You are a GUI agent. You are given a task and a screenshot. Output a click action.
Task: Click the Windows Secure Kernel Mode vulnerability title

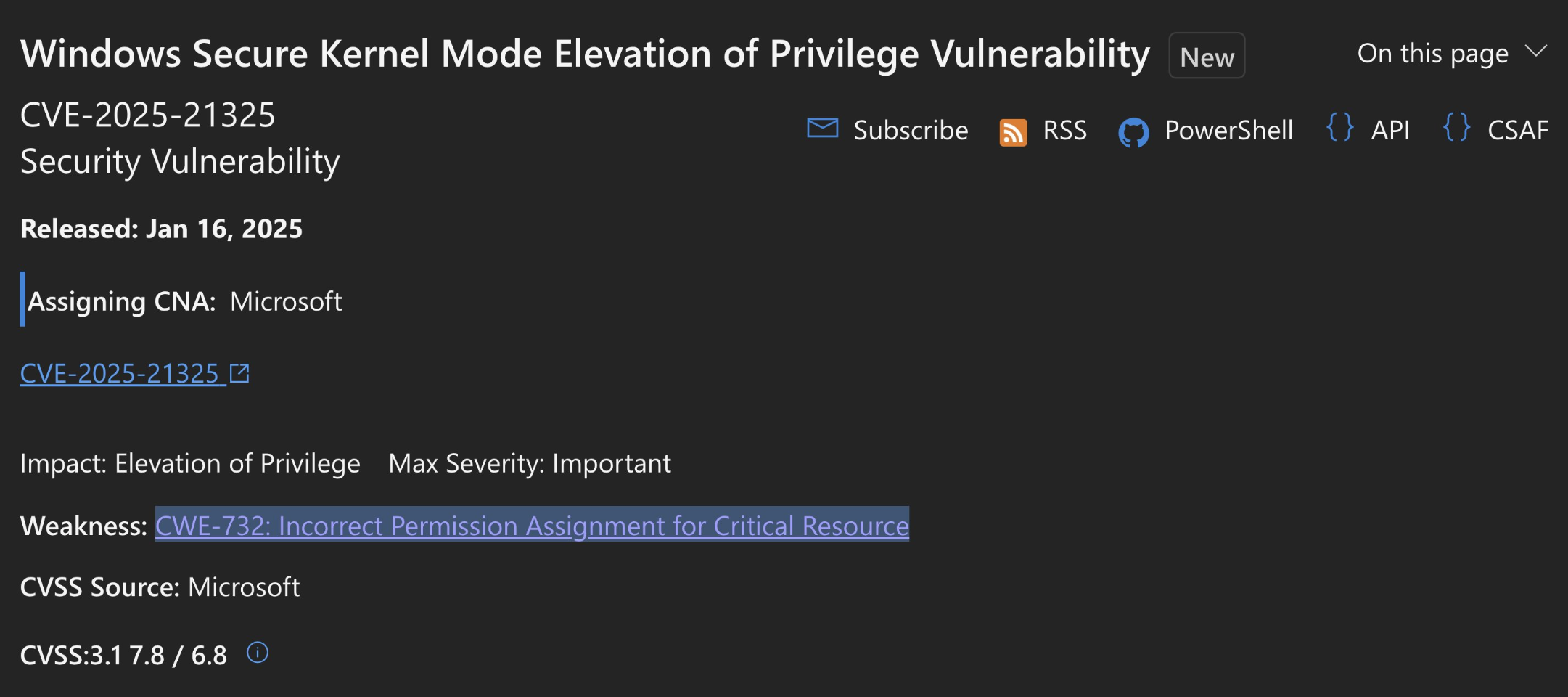coord(585,54)
